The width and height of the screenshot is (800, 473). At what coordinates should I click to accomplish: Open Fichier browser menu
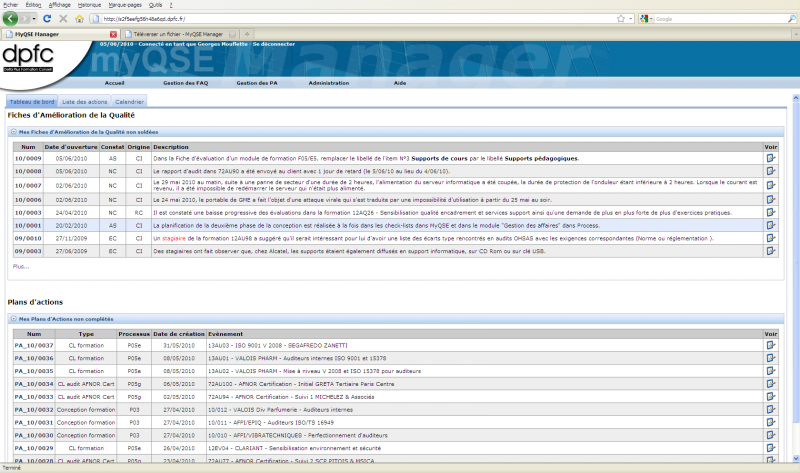click(11, 5)
